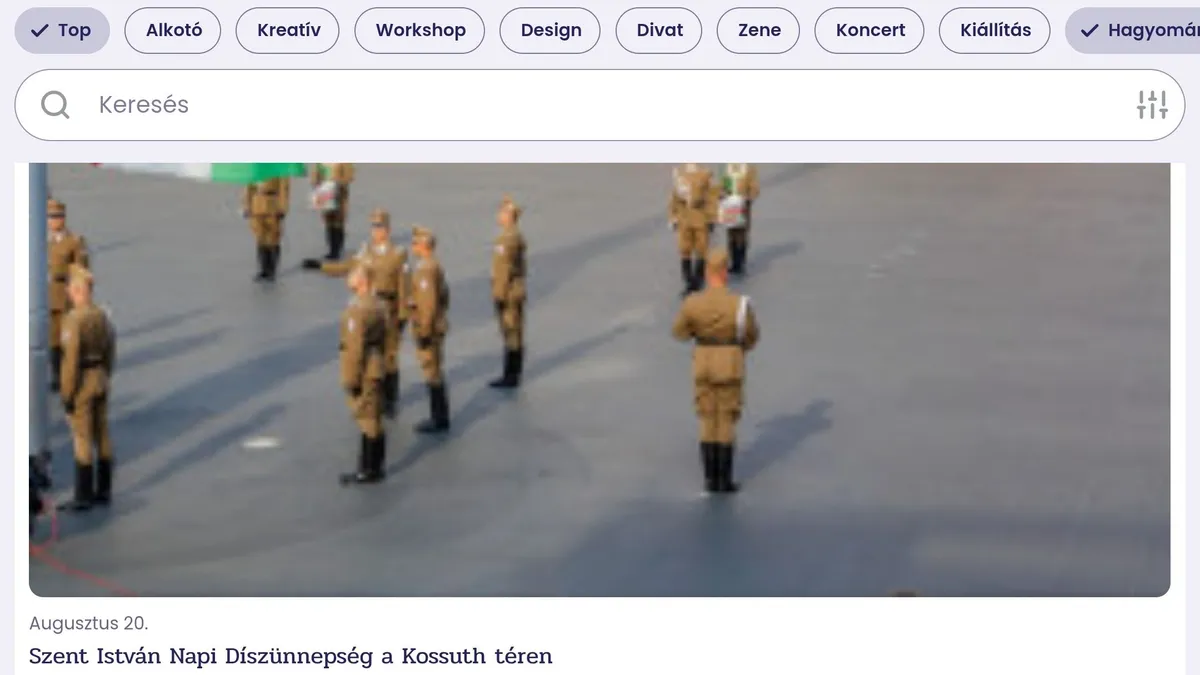
Task: Filter events by Zene
Action: click(759, 30)
